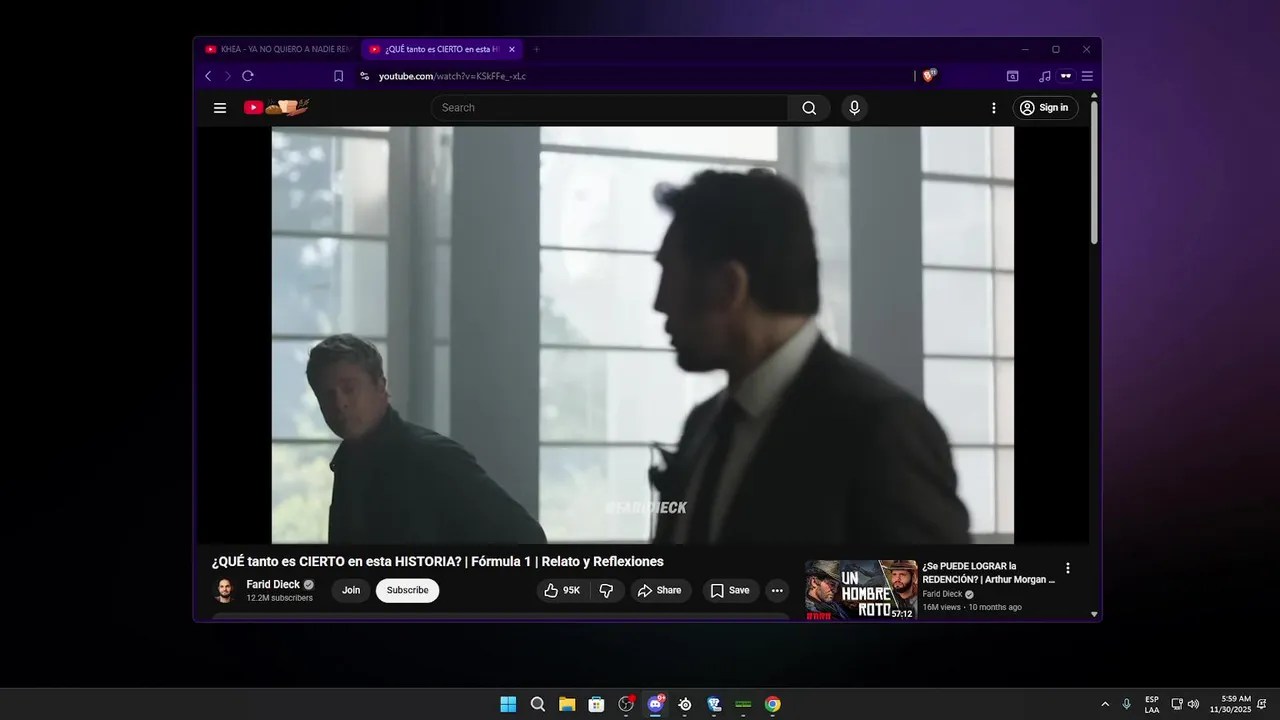Save the video with the Save button
Viewport: 1280px width, 720px height.
pos(730,591)
